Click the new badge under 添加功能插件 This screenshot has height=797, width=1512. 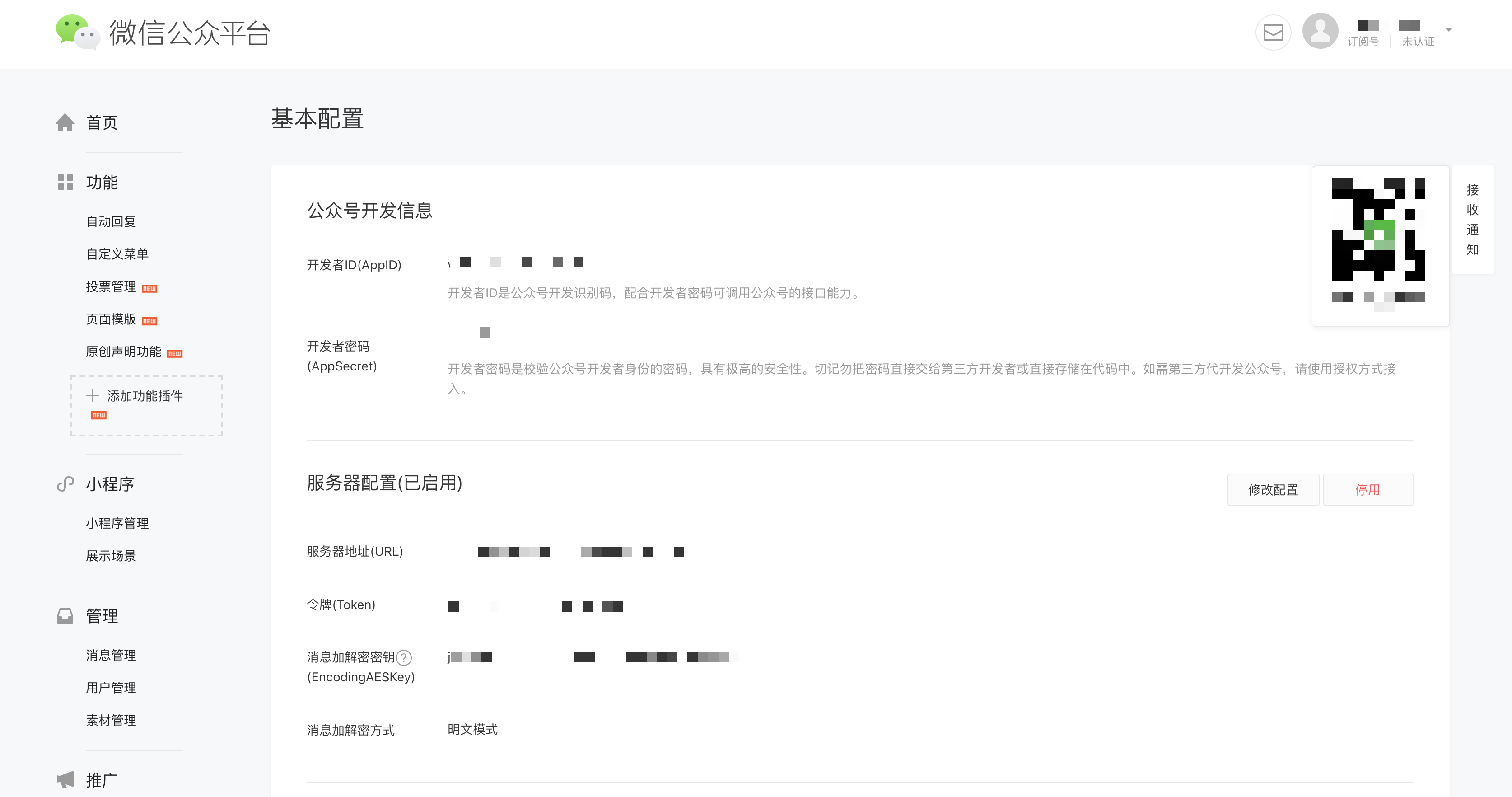[x=98, y=415]
